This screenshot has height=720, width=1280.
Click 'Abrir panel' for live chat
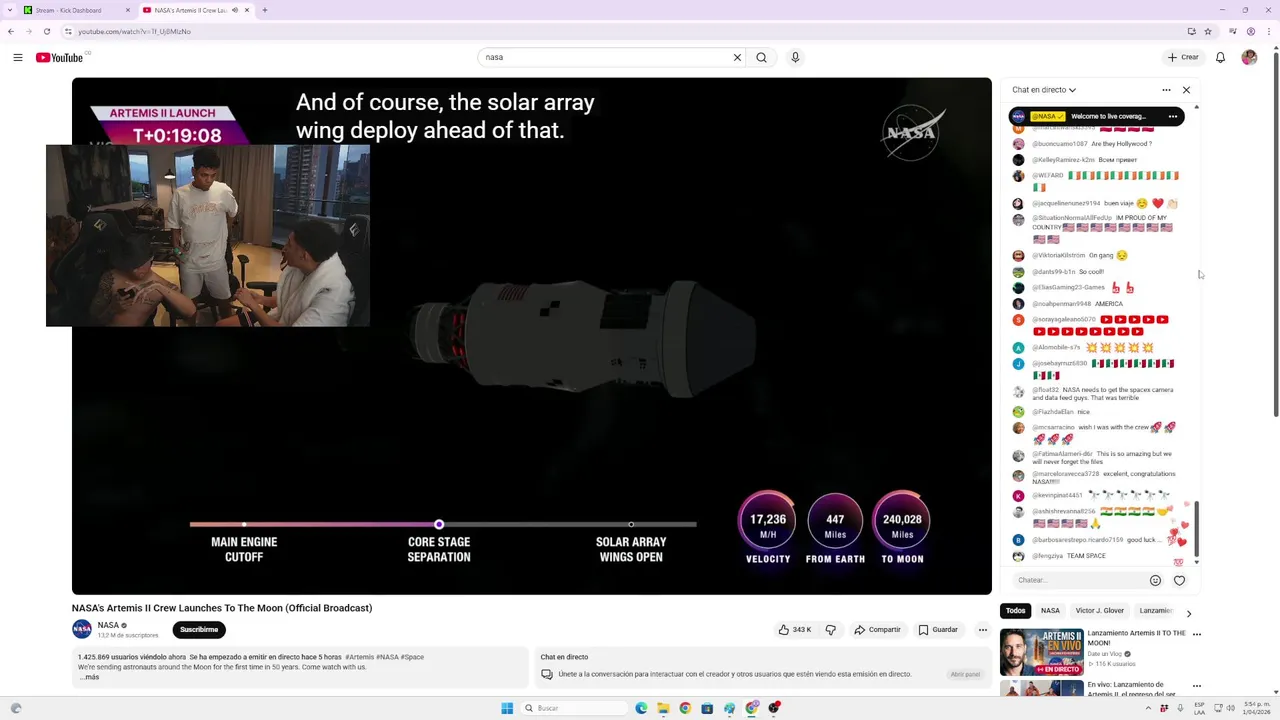(x=965, y=674)
